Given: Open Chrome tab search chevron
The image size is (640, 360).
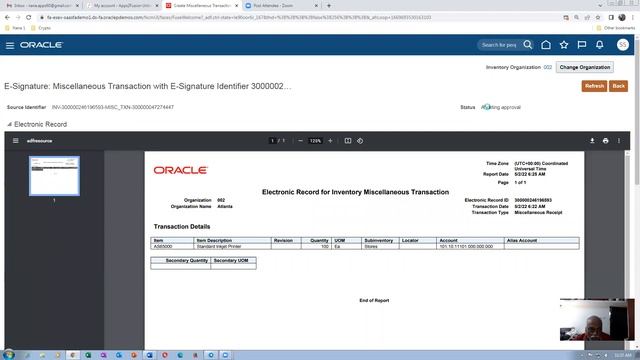Looking at the screenshot, I should (x=600, y=6).
